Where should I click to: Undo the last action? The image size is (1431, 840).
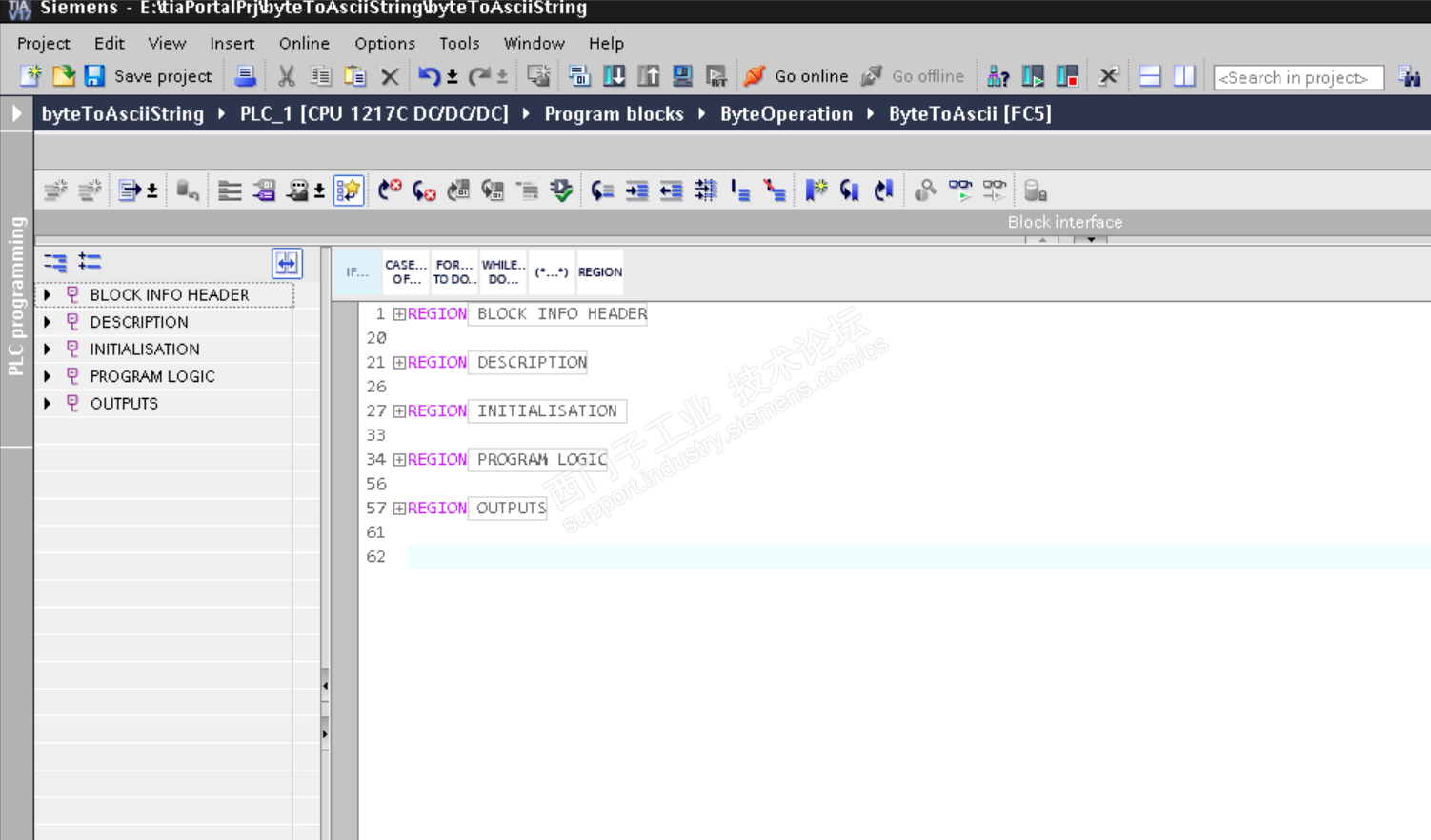click(x=429, y=76)
